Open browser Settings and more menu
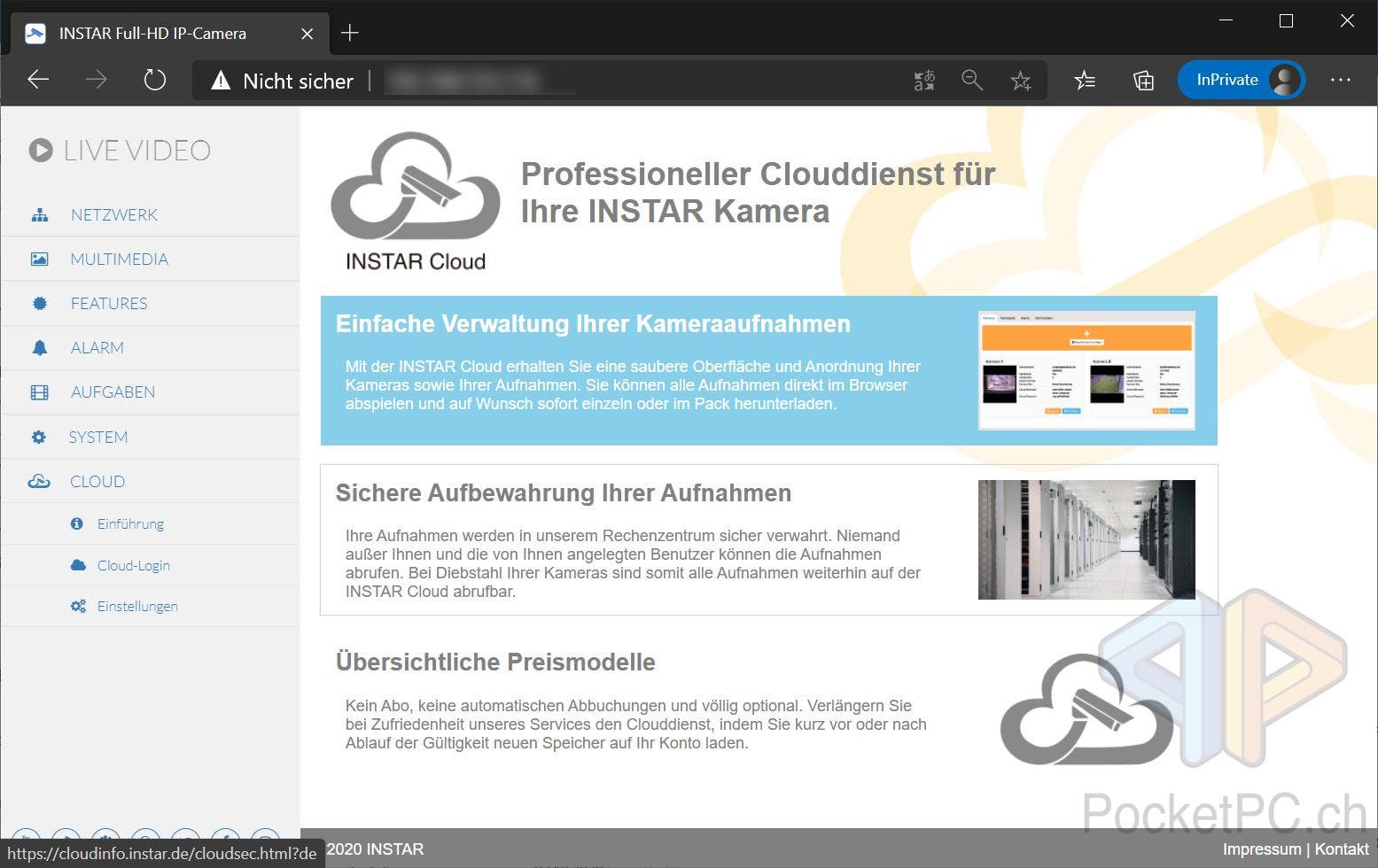Viewport: 1378px width, 868px height. [1341, 80]
